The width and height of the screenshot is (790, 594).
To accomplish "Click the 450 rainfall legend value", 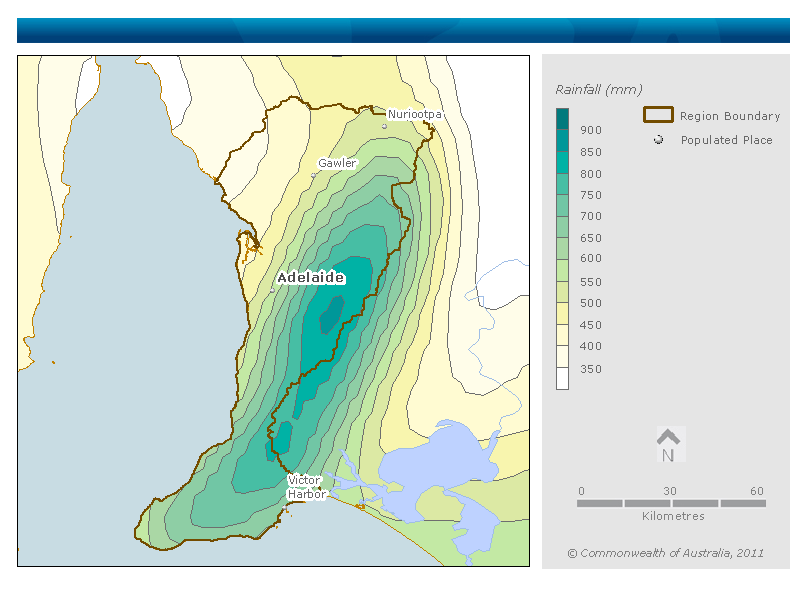I will coord(590,325).
